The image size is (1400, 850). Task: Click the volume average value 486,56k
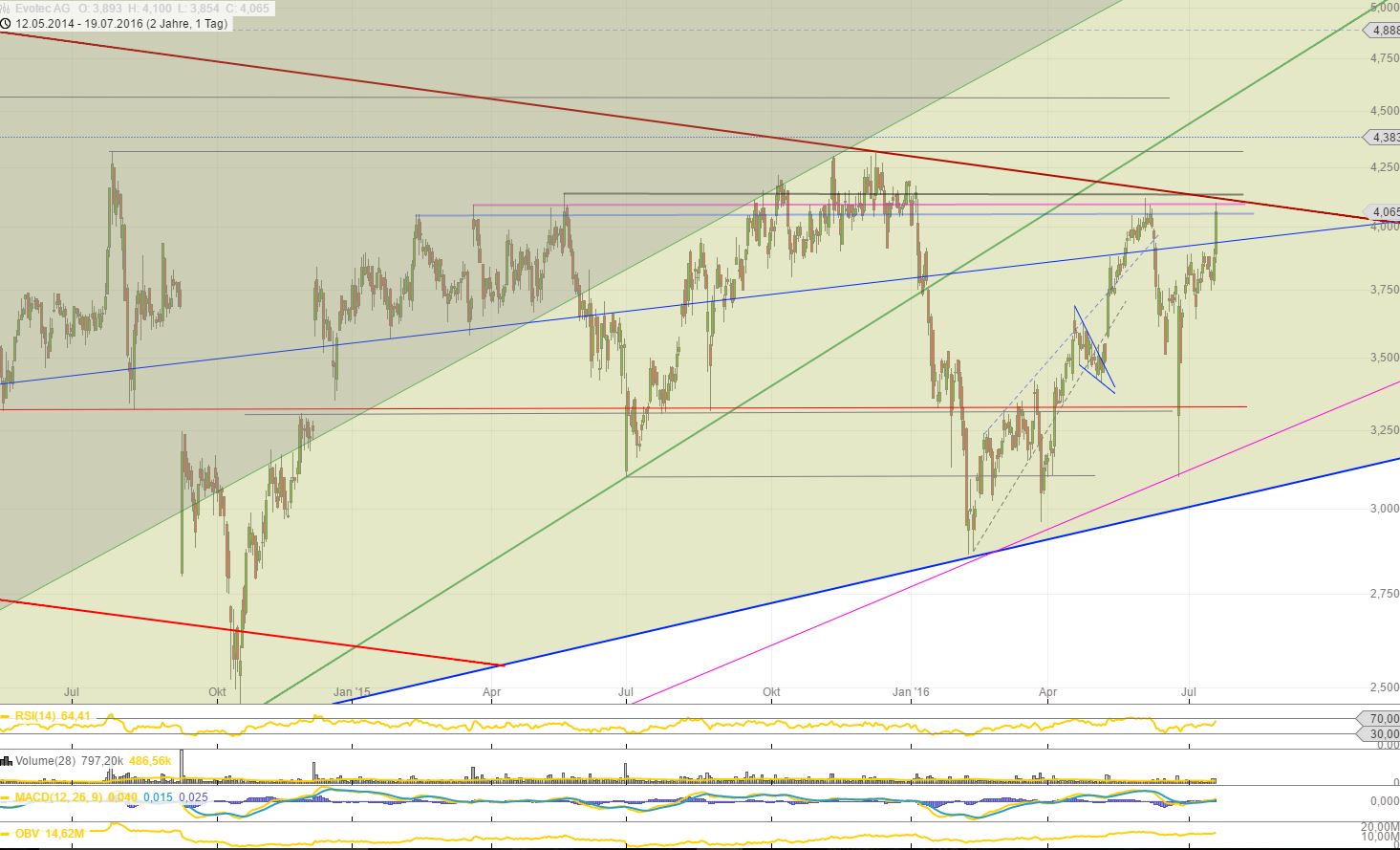149,761
